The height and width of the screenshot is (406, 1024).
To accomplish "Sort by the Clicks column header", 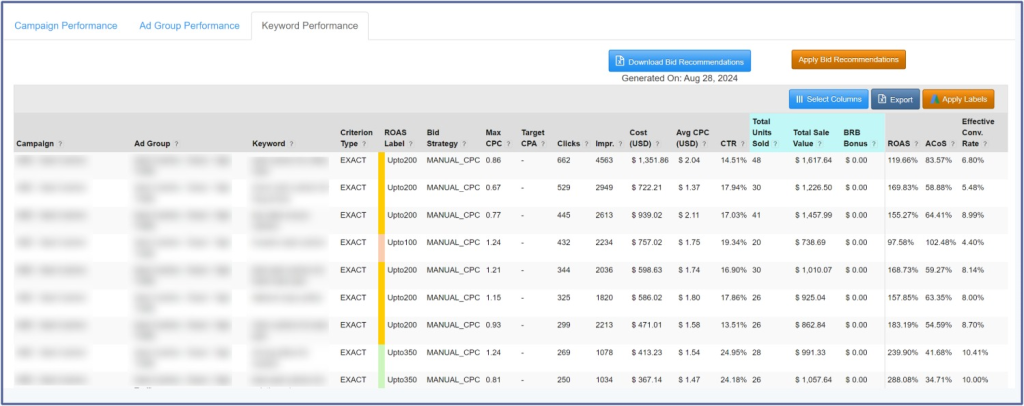I will click(568, 144).
